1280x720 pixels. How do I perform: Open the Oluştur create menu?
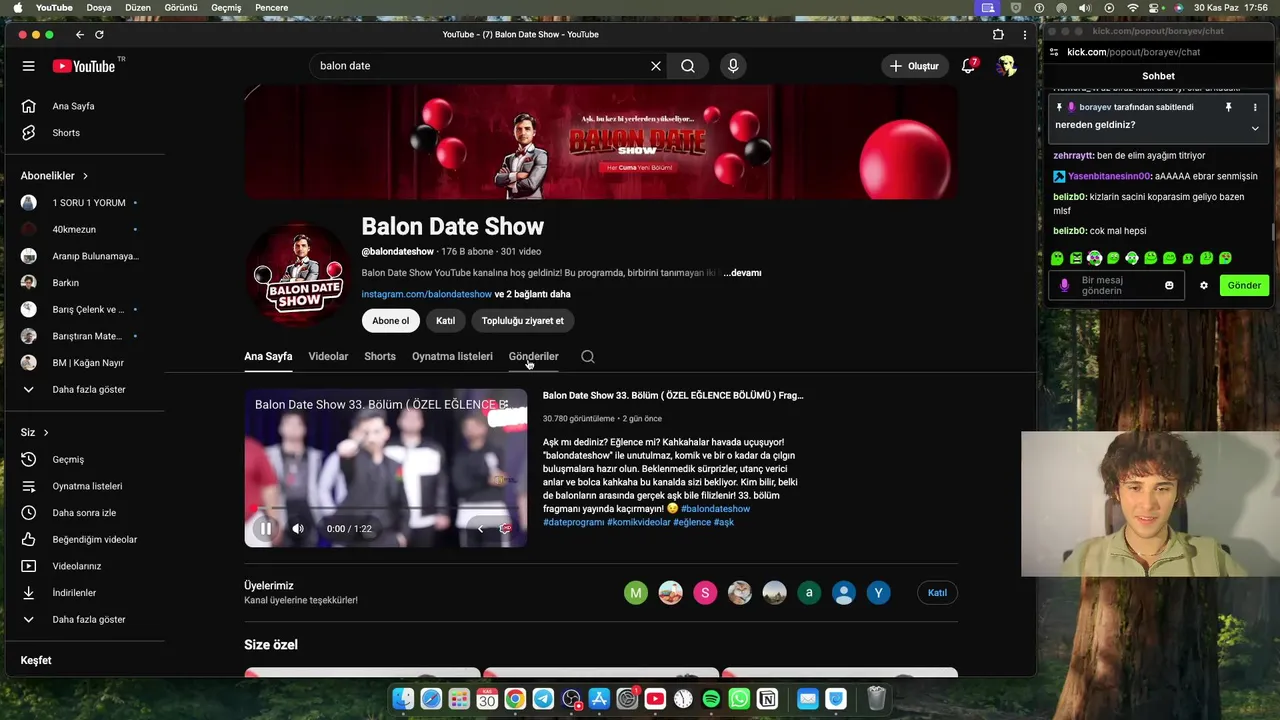click(x=914, y=66)
